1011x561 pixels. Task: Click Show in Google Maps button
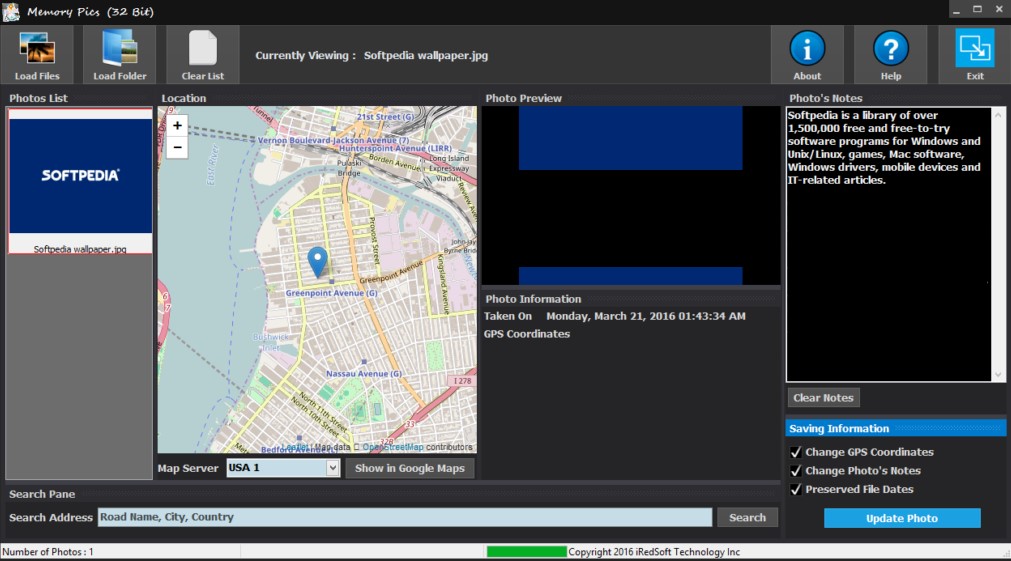pos(409,468)
